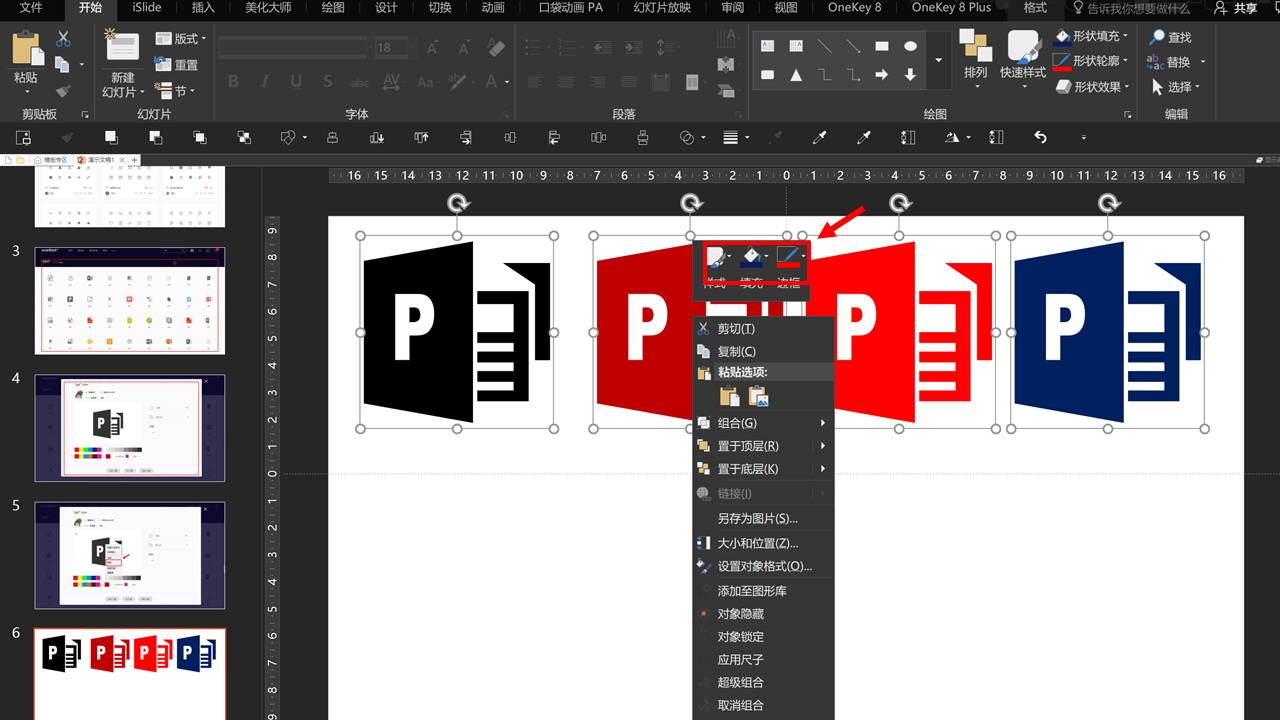Choose 复制(C) in the context menu
The width and height of the screenshot is (1280, 720).
[763, 351]
